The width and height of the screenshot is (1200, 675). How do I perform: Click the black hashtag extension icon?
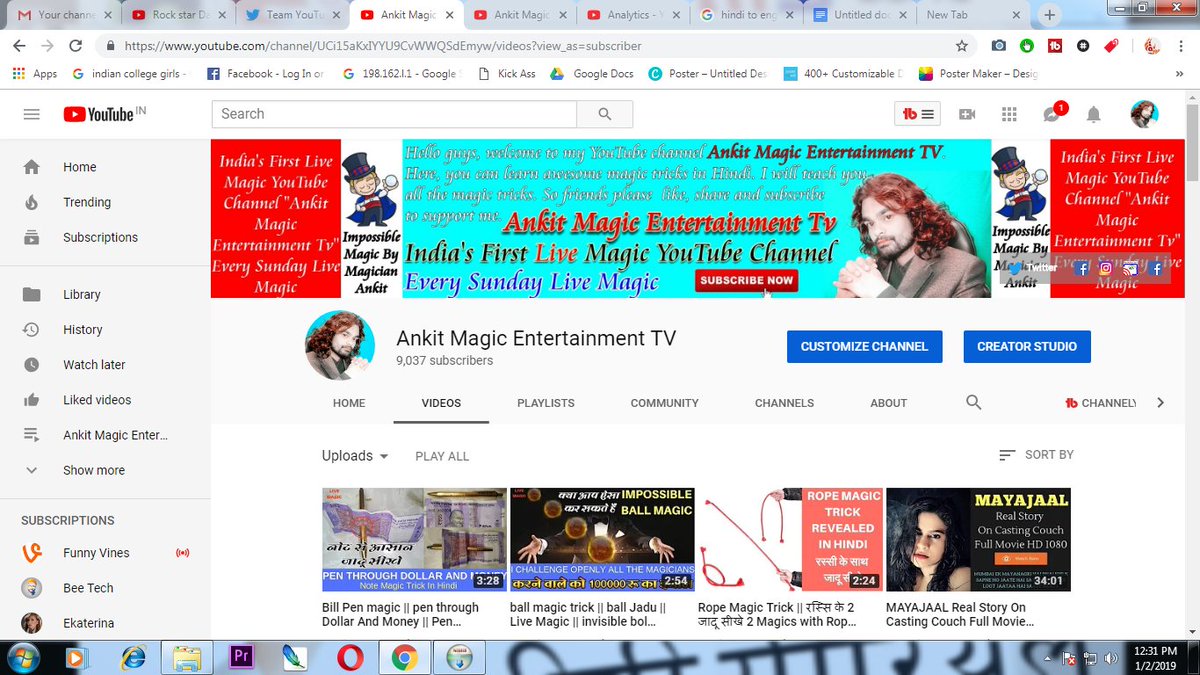(1083, 46)
